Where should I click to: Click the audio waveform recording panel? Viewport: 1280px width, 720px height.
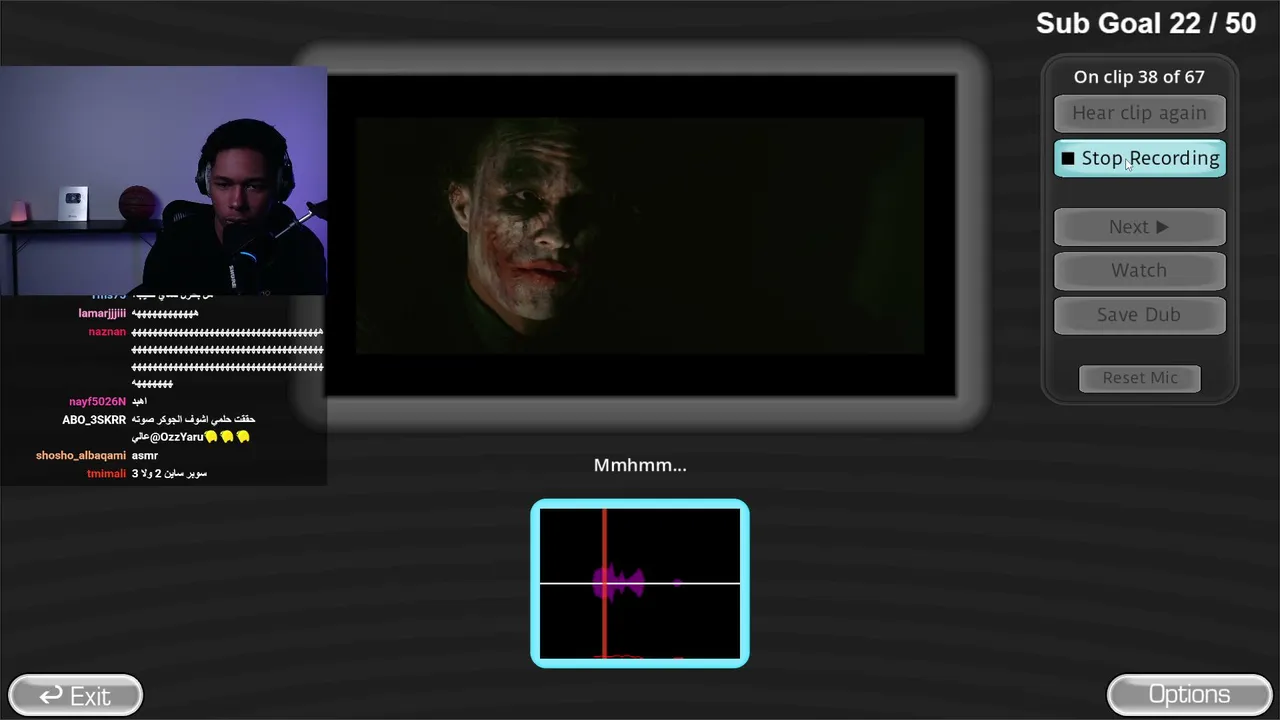coord(640,583)
